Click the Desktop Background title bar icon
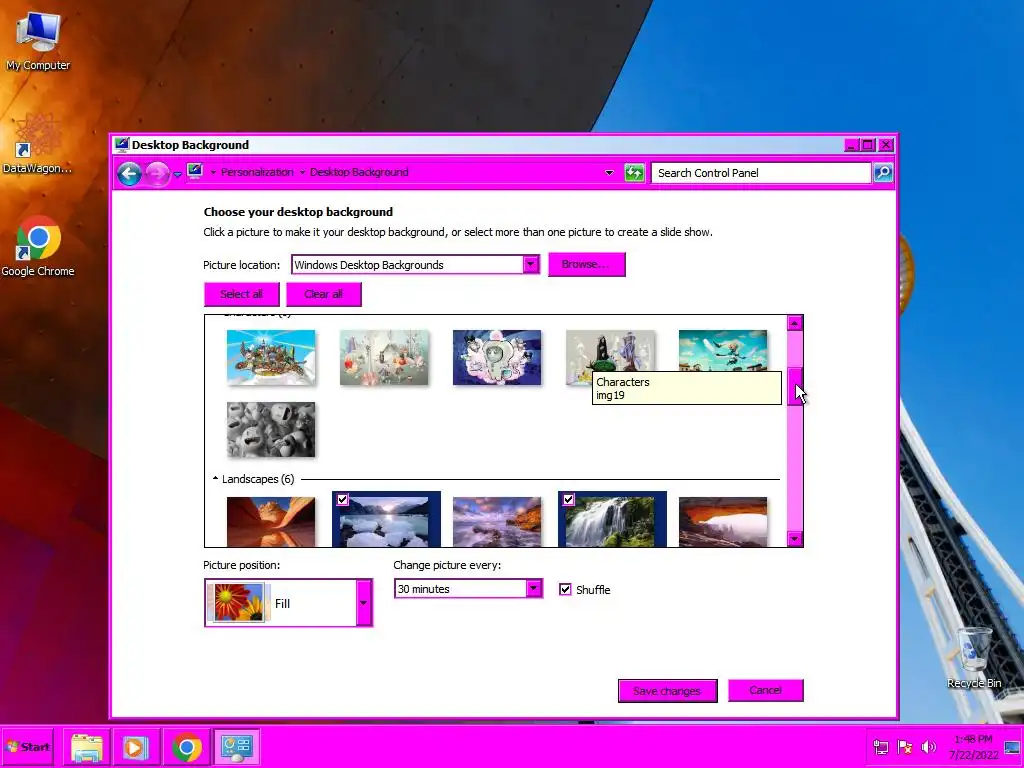1024x768 pixels. coord(121,144)
